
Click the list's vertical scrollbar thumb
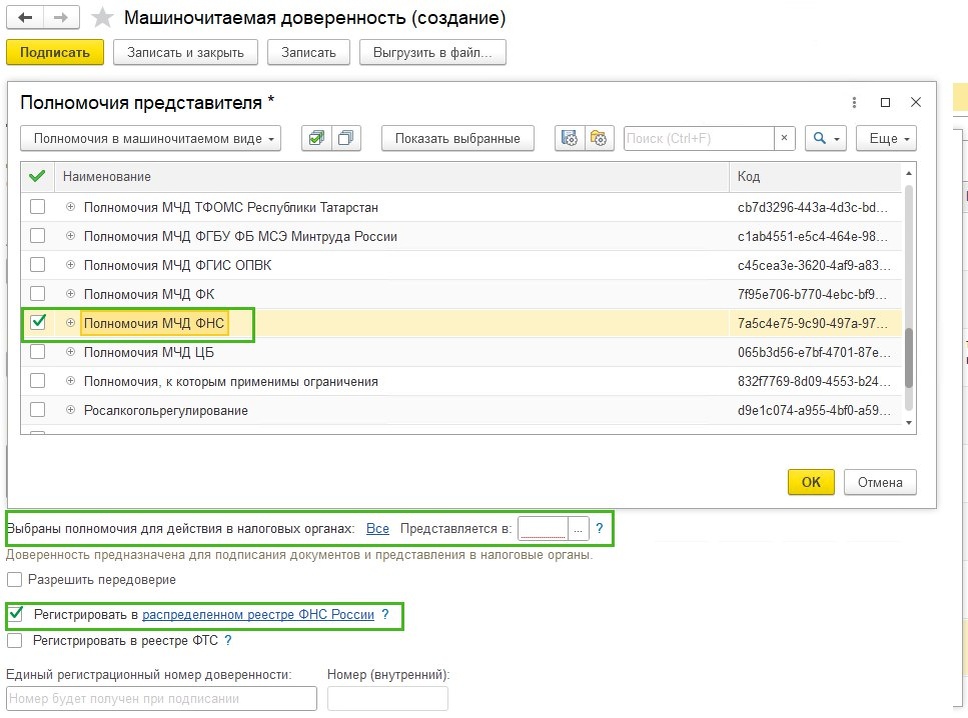[x=909, y=358]
